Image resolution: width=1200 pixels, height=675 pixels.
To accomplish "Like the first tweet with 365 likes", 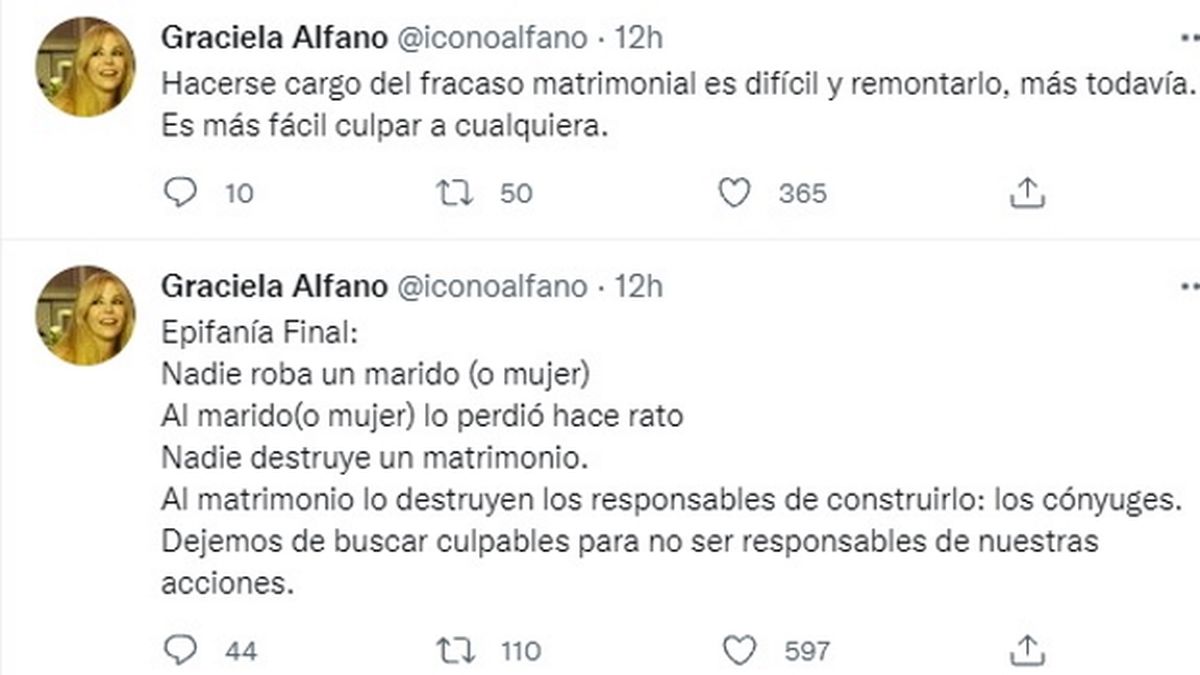I will click(x=736, y=192).
